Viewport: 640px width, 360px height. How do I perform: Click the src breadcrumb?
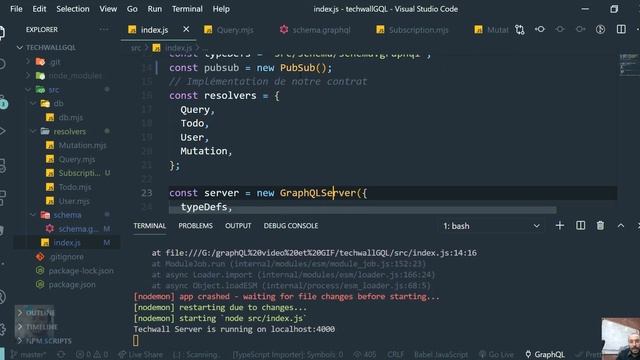click(x=136, y=48)
